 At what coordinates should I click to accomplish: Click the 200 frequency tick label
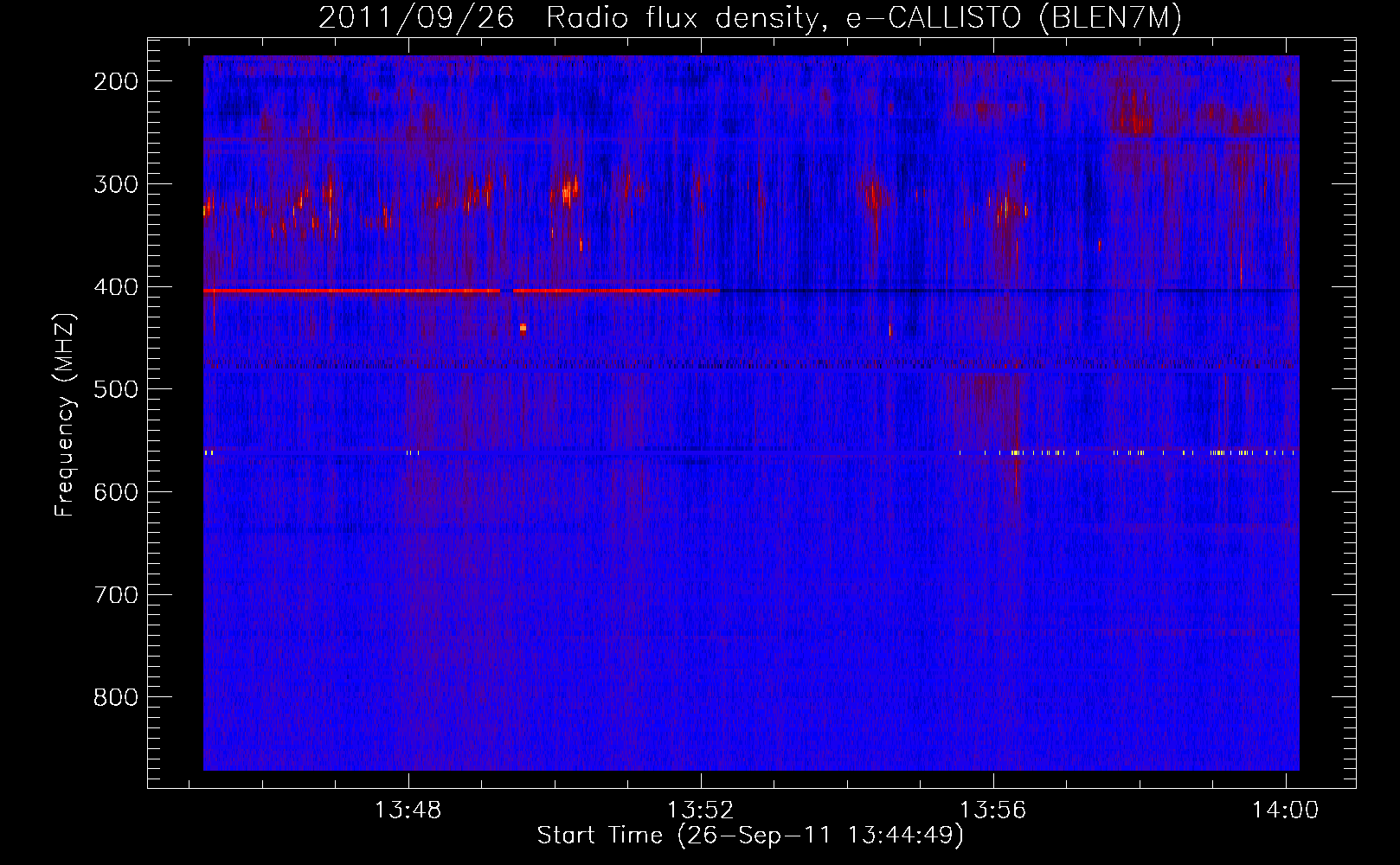click(115, 81)
